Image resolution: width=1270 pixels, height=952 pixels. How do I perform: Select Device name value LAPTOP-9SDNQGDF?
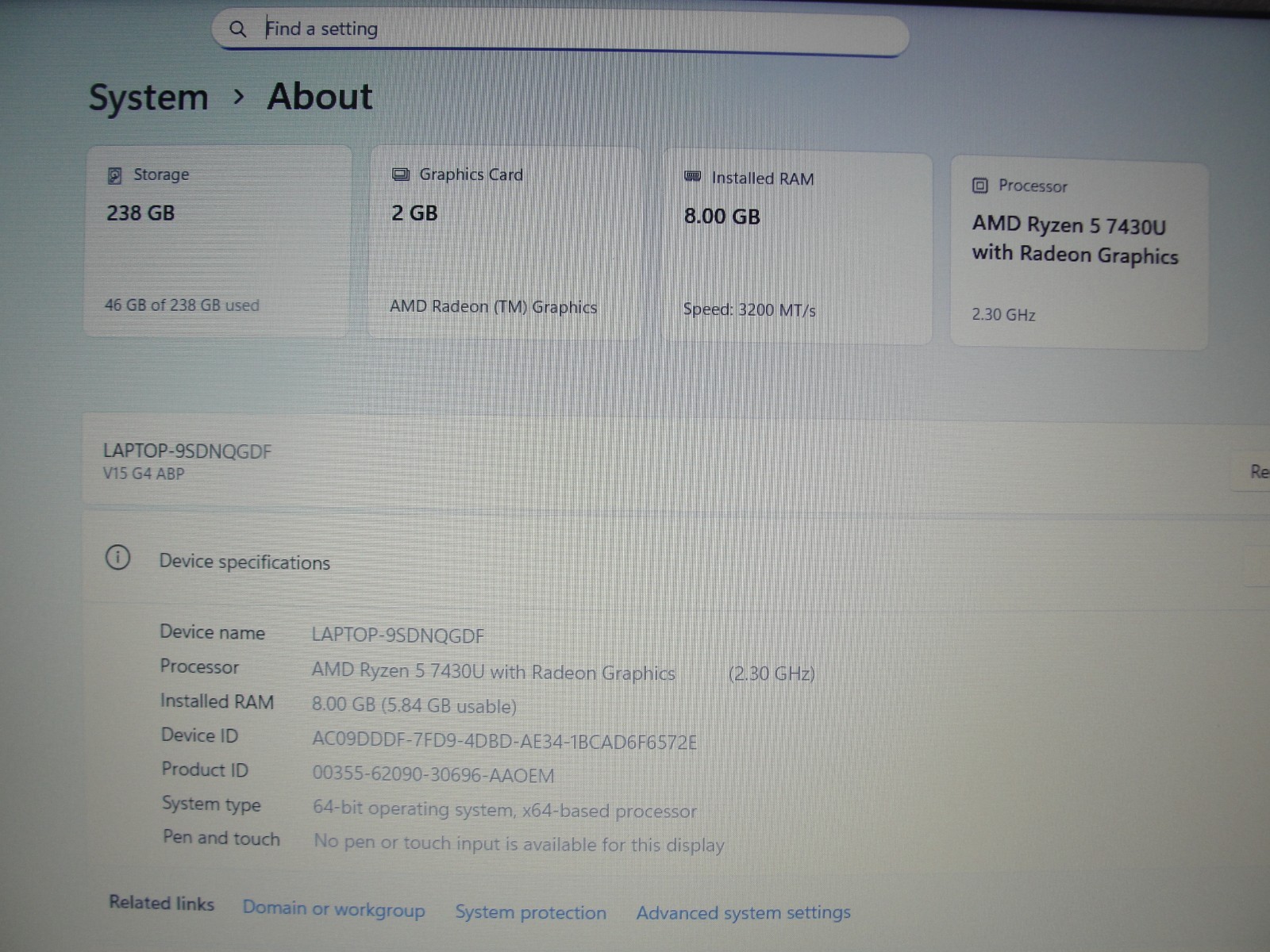(x=398, y=635)
